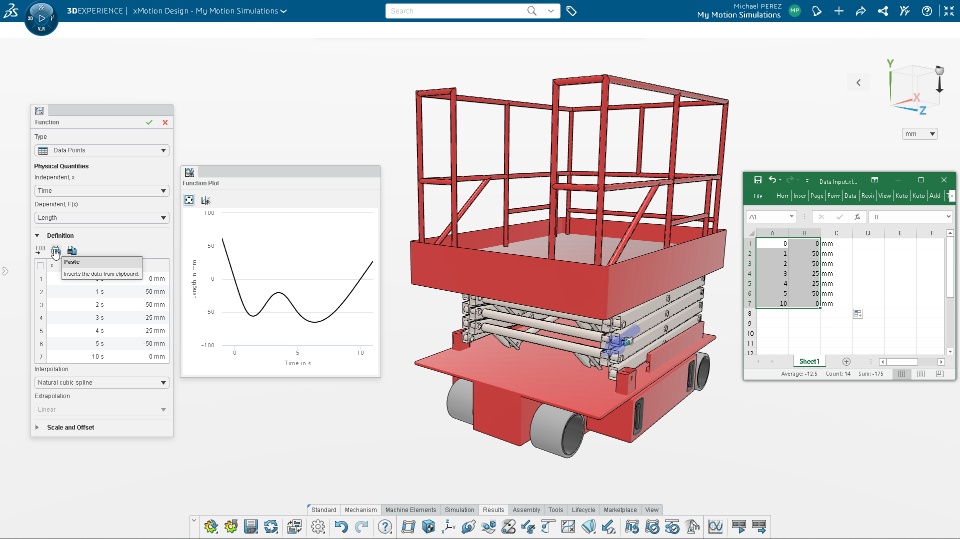Switch to the Machine Elements tab
Screen dimensions: 960x539
point(411,510)
